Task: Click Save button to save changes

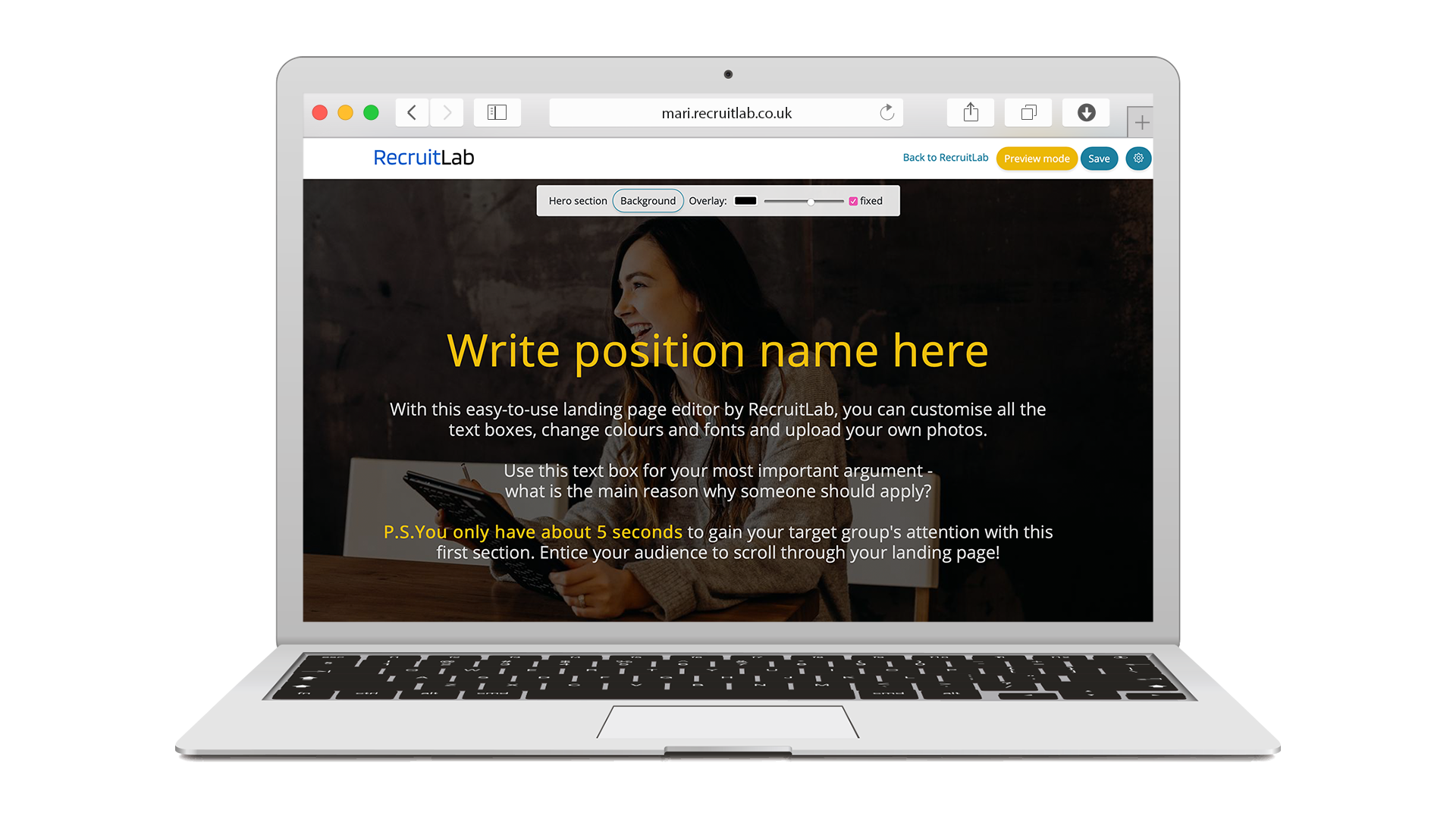Action: [x=1098, y=158]
